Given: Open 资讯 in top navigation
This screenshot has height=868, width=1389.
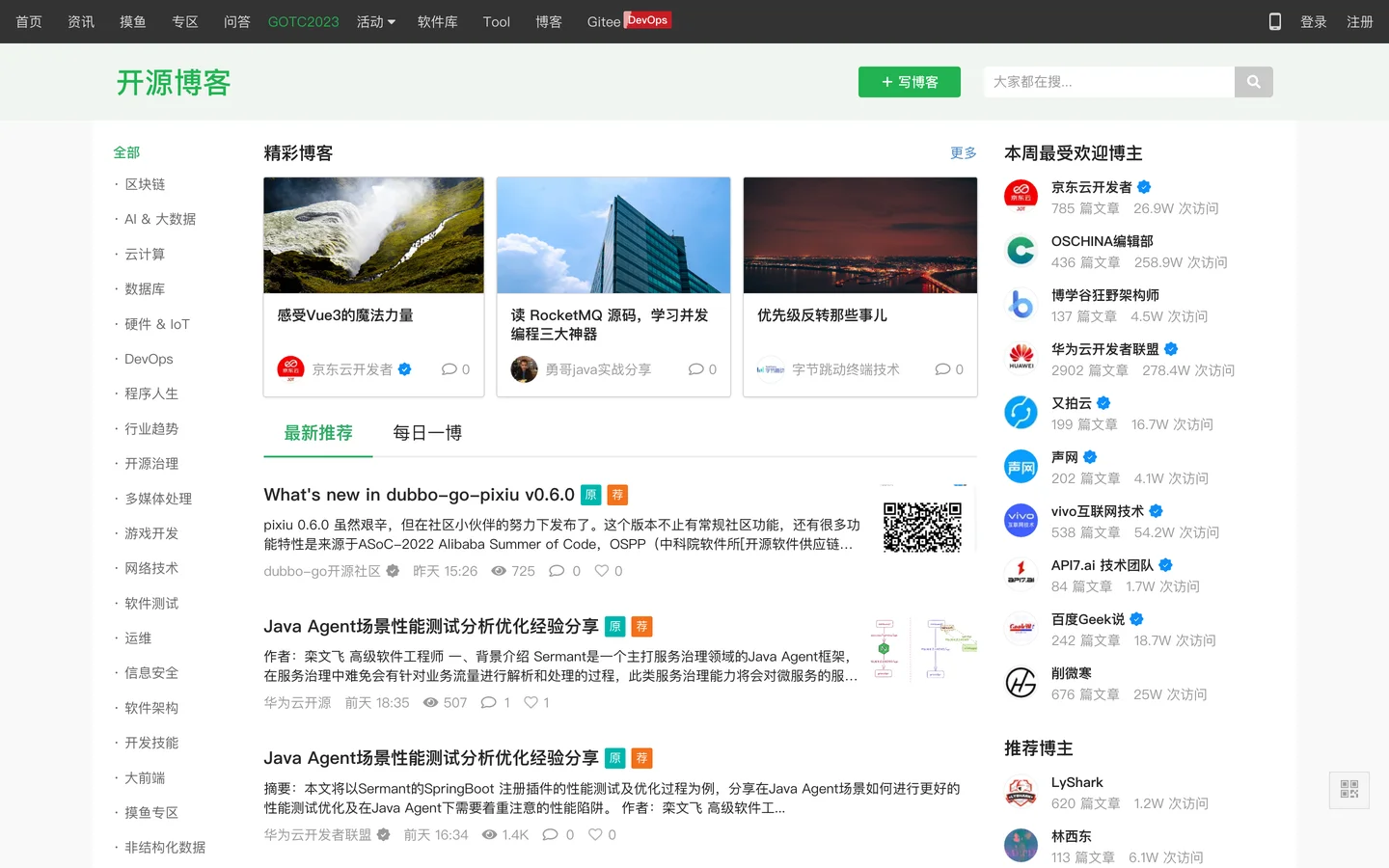Looking at the screenshot, I should tap(81, 21).
